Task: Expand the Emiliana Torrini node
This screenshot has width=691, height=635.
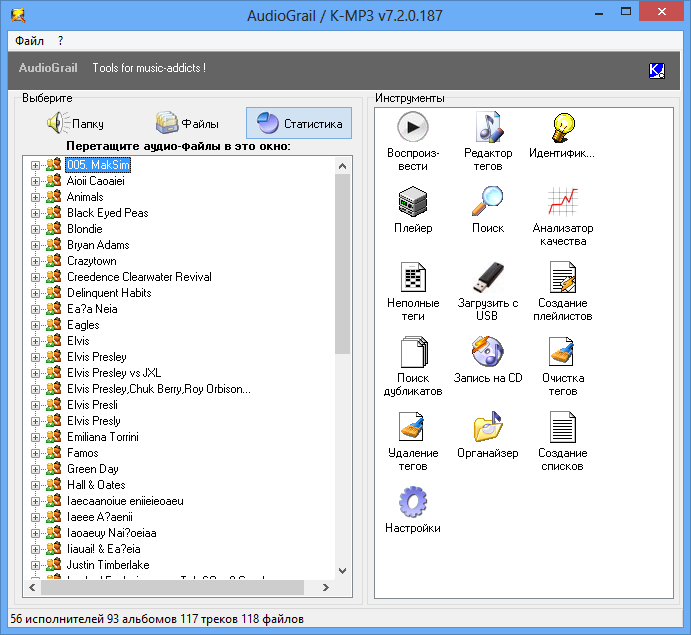Action: click(x=35, y=438)
